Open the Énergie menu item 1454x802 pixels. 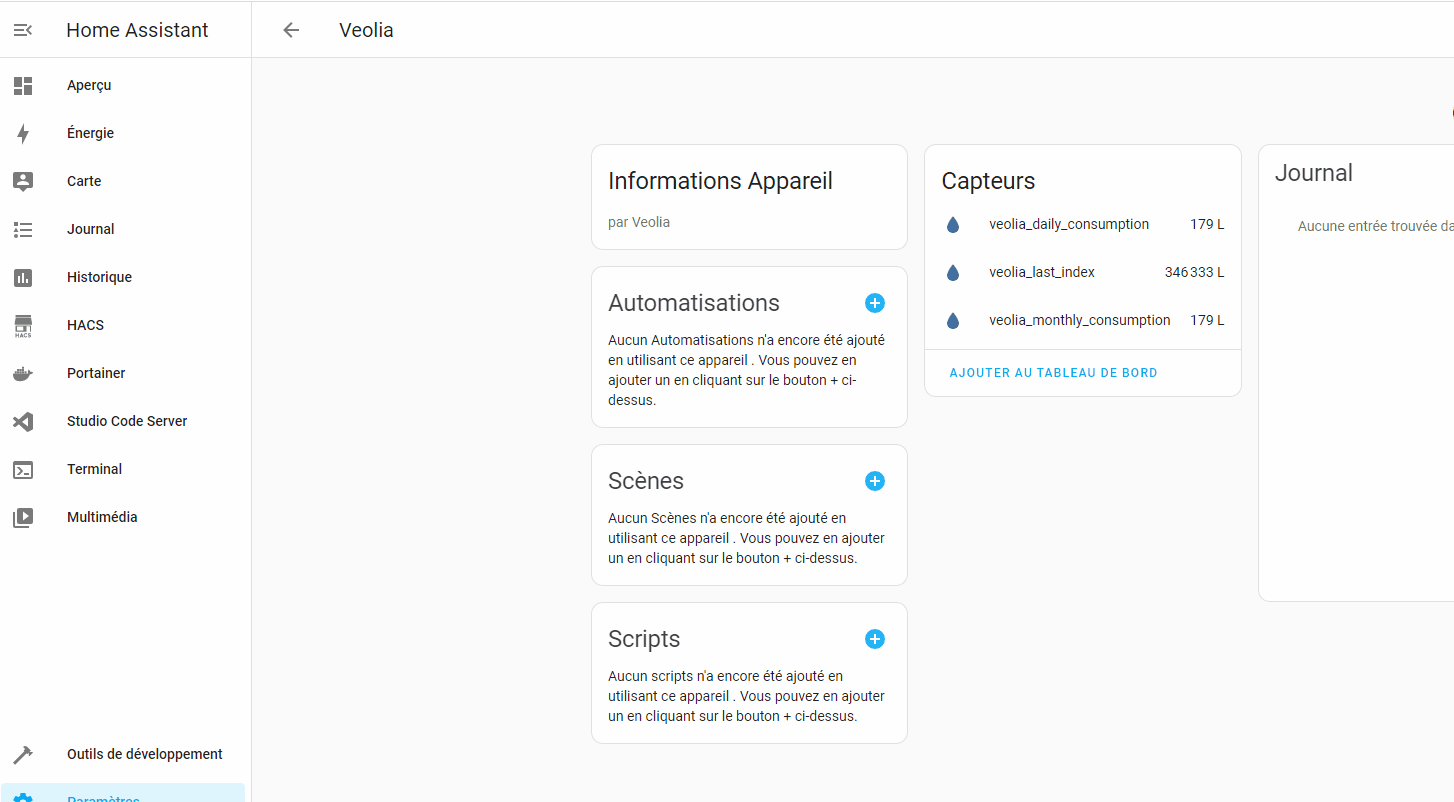point(123,134)
